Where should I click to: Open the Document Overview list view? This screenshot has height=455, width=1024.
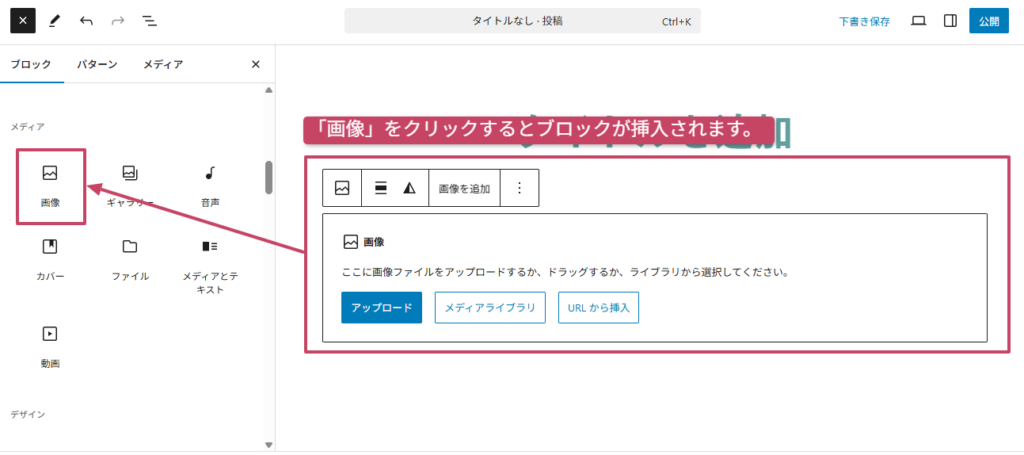pyautogui.click(x=149, y=20)
